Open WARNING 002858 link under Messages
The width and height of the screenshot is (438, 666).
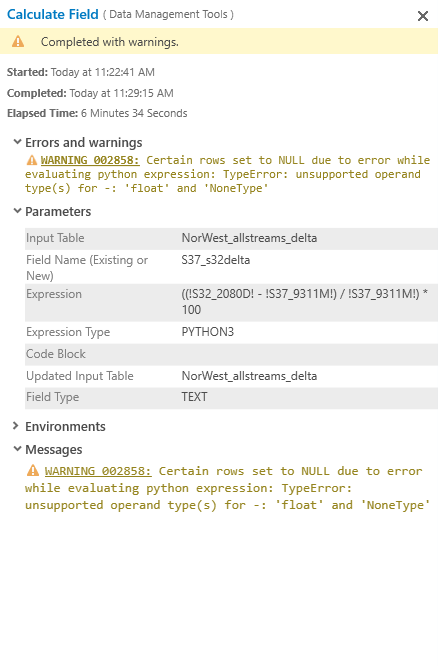click(x=98, y=471)
